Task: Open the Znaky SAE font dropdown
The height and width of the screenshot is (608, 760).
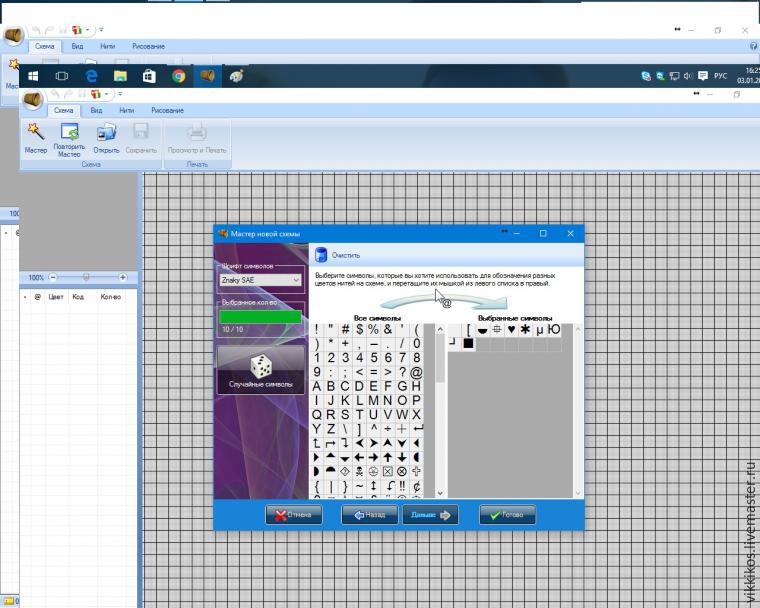Action: (260, 280)
